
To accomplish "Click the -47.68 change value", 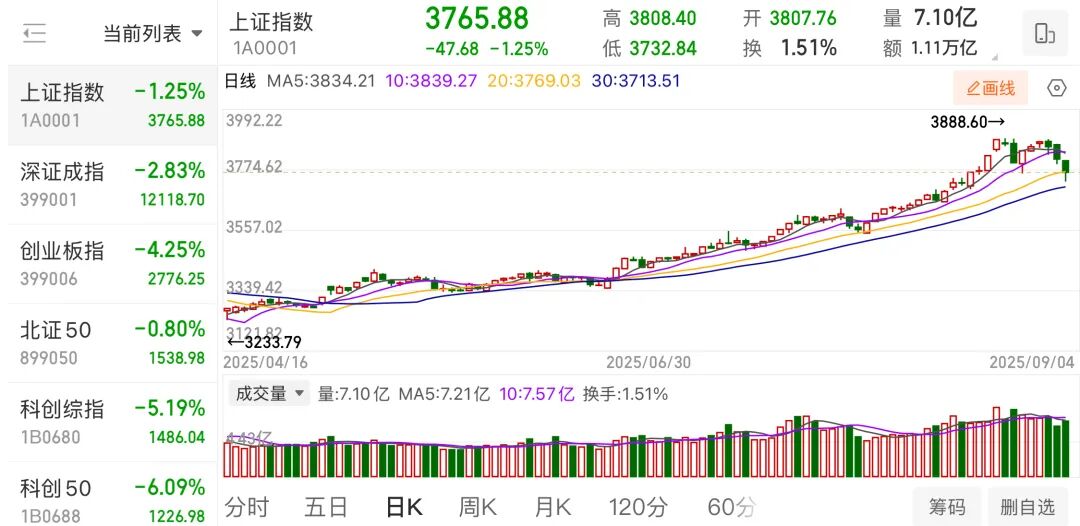I will pyautogui.click(x=453, y=49).
